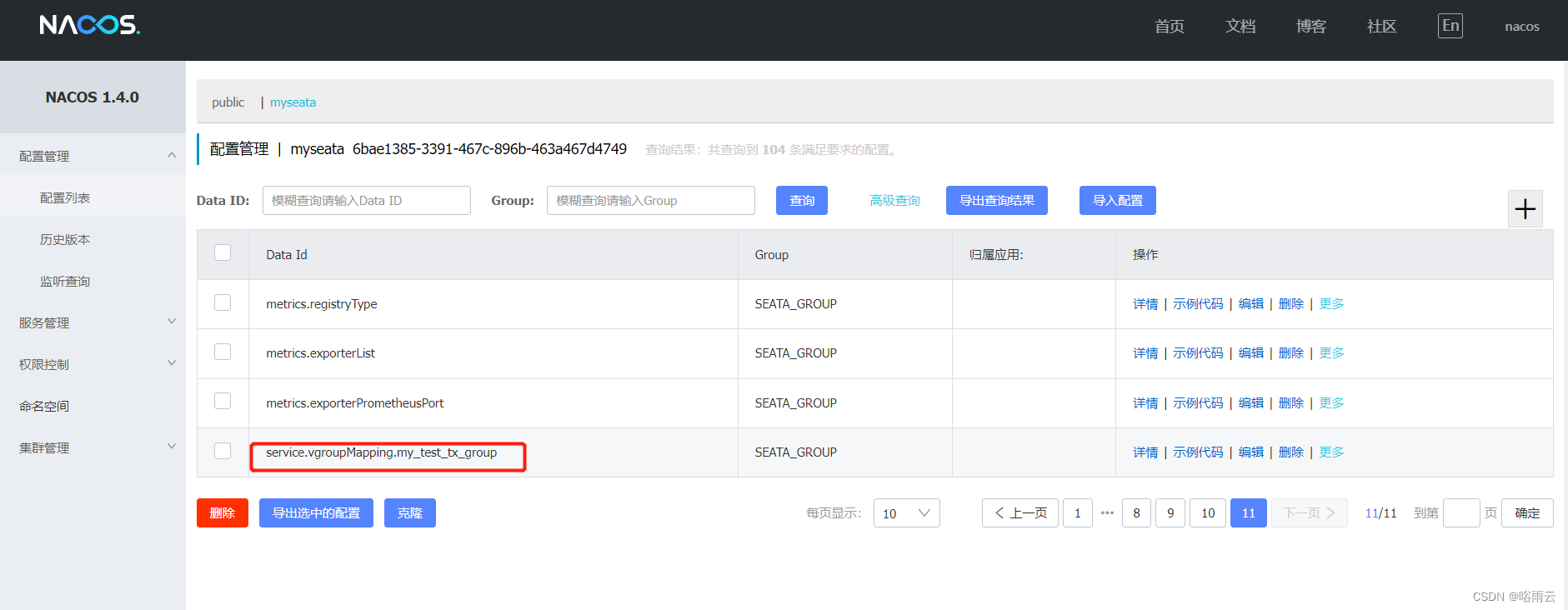Click the NACOS logo
This screenshot has height=610, width=1568.
89,25
